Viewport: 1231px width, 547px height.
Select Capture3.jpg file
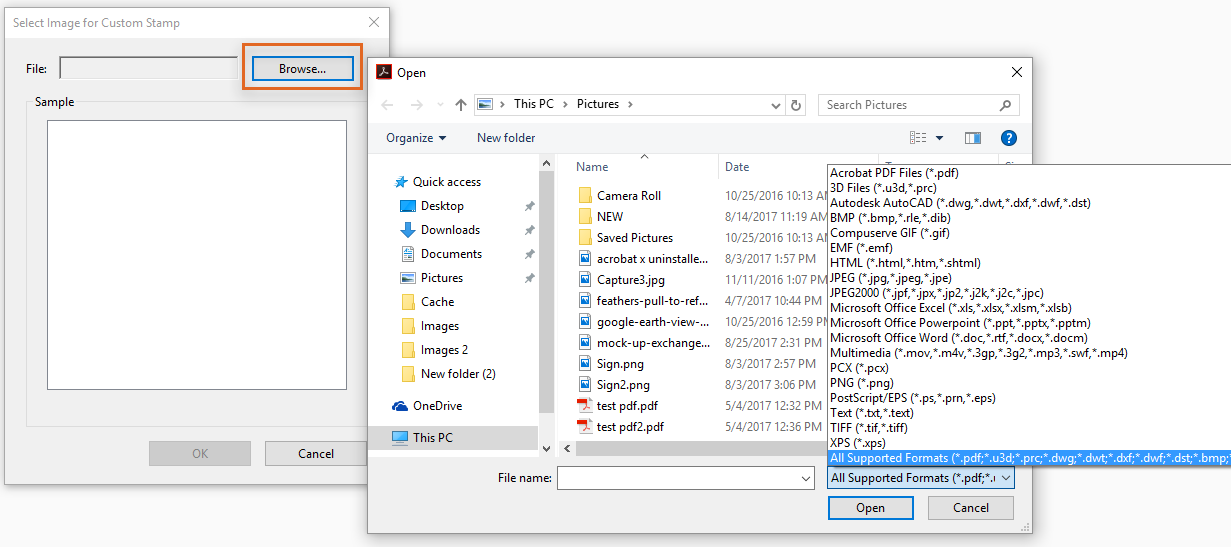(631, 280)
